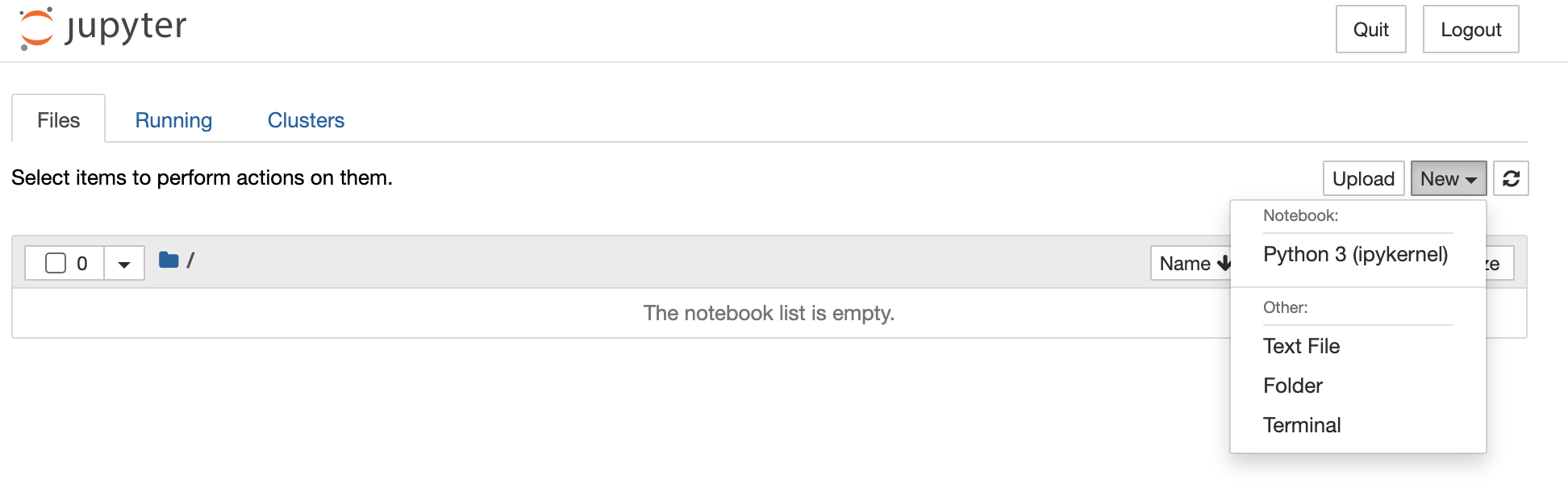Click the Logout button

coord(1470,29)
